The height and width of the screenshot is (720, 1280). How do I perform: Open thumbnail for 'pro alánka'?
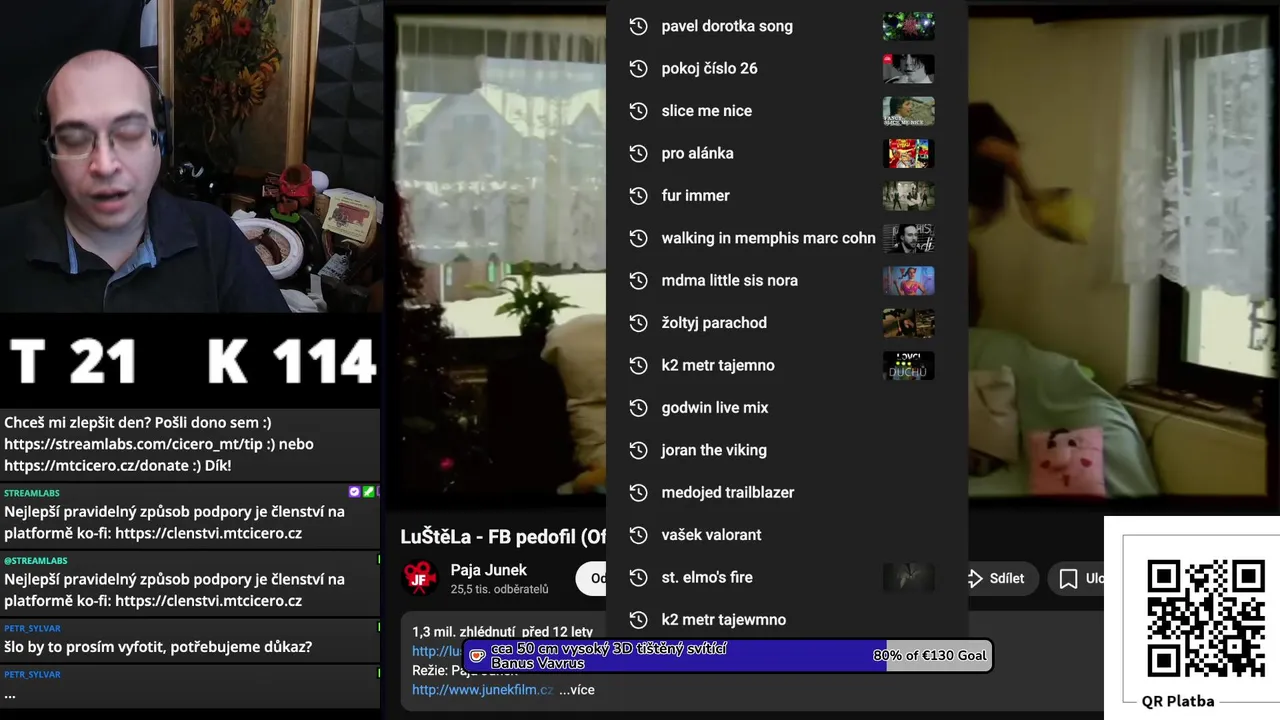(908, 153)
